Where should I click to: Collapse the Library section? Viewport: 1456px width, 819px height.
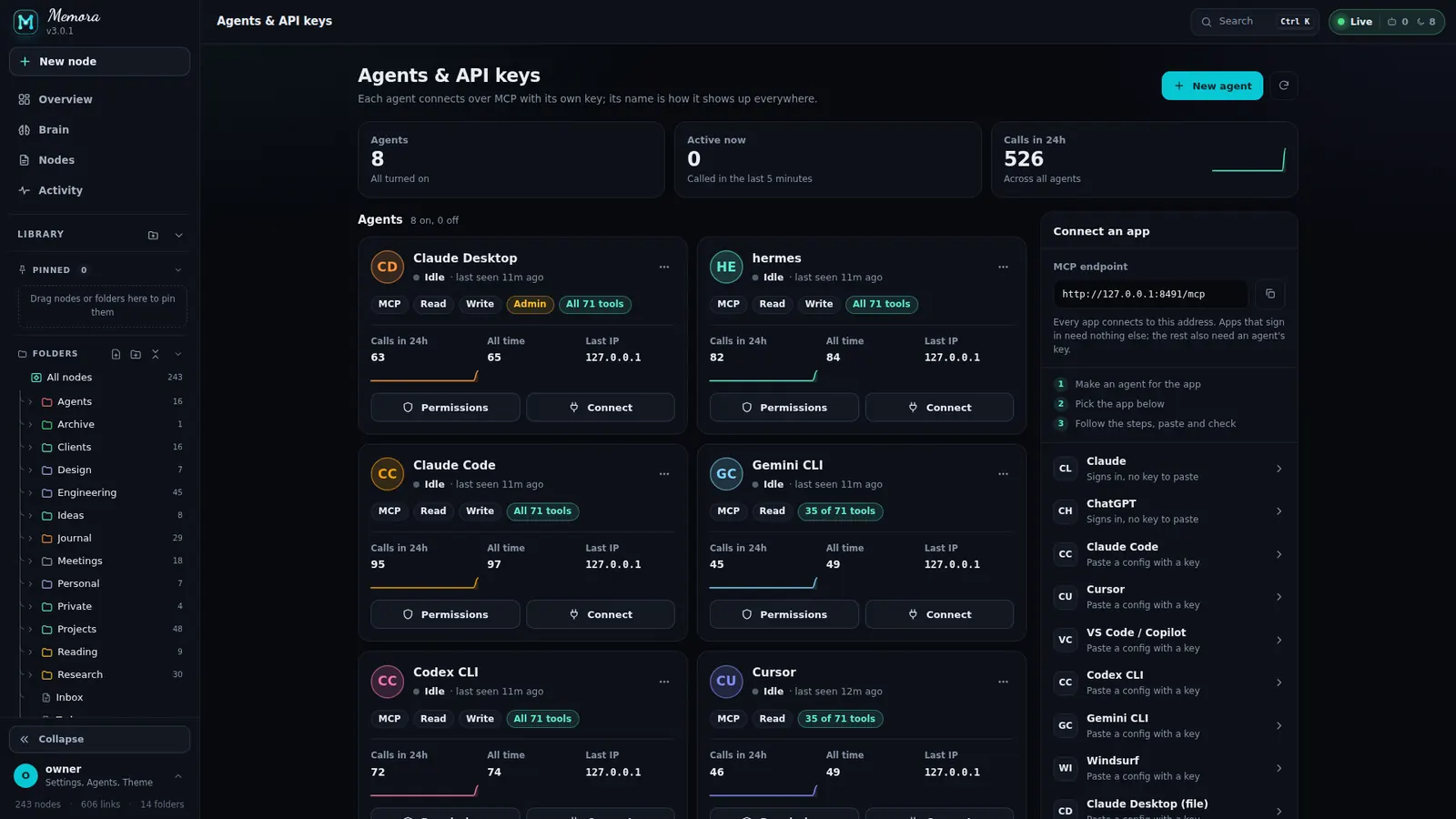(178, 235)
